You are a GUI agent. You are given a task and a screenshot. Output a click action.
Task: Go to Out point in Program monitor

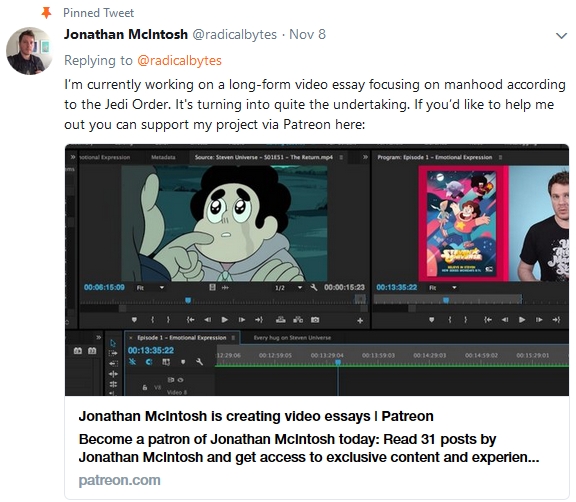(x=556, y=320)
